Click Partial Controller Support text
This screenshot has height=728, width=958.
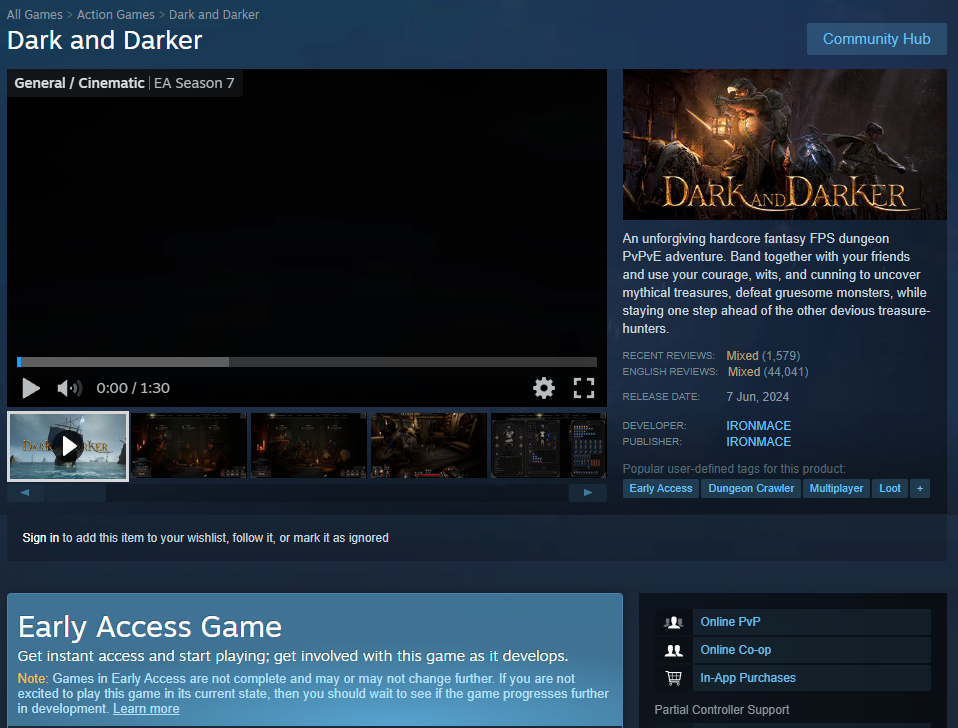click(x=722, y=710)
